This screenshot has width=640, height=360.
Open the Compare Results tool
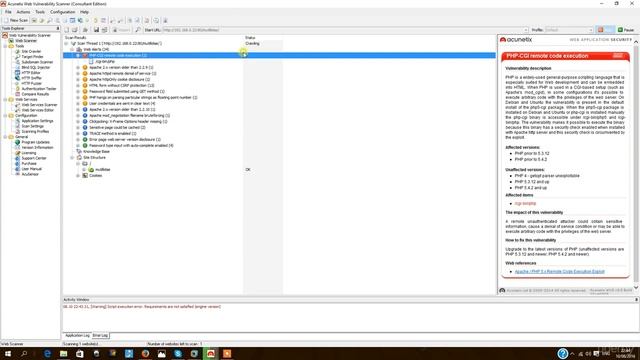pos(35,94)
